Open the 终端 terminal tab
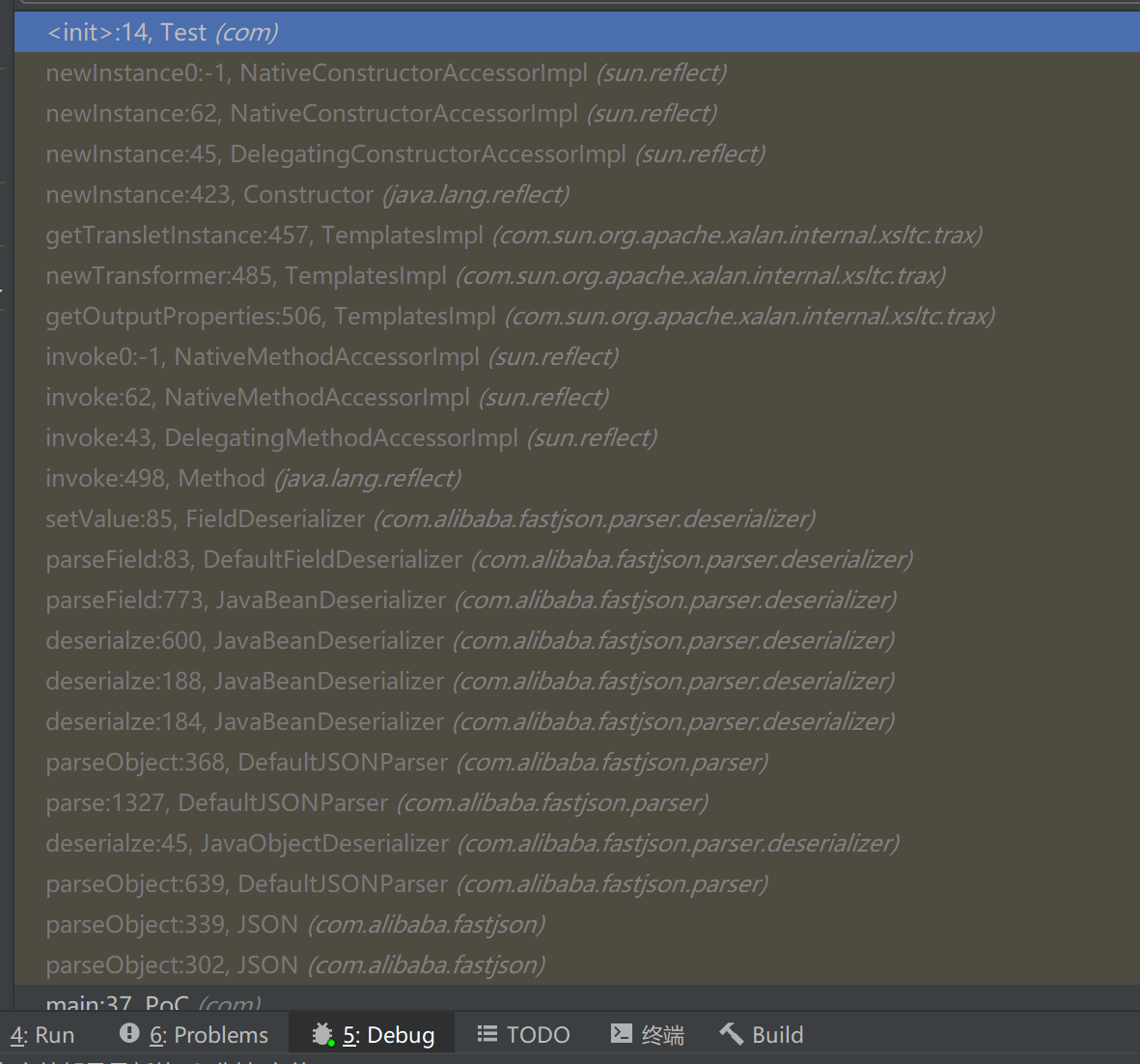 (647, 1034)
